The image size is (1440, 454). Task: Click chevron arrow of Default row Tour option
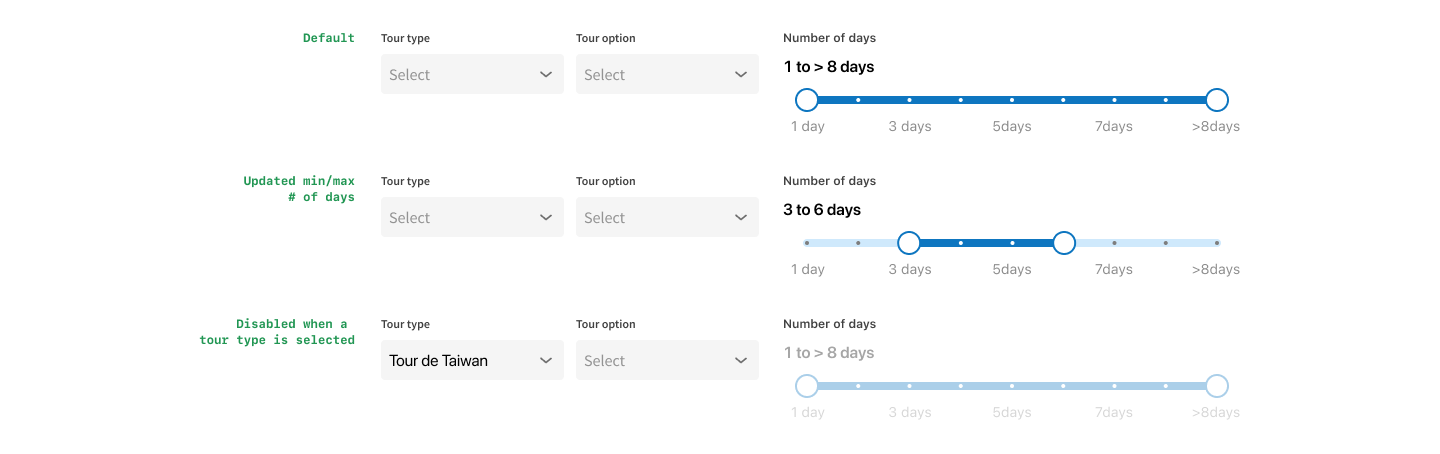tap(741, 75)
